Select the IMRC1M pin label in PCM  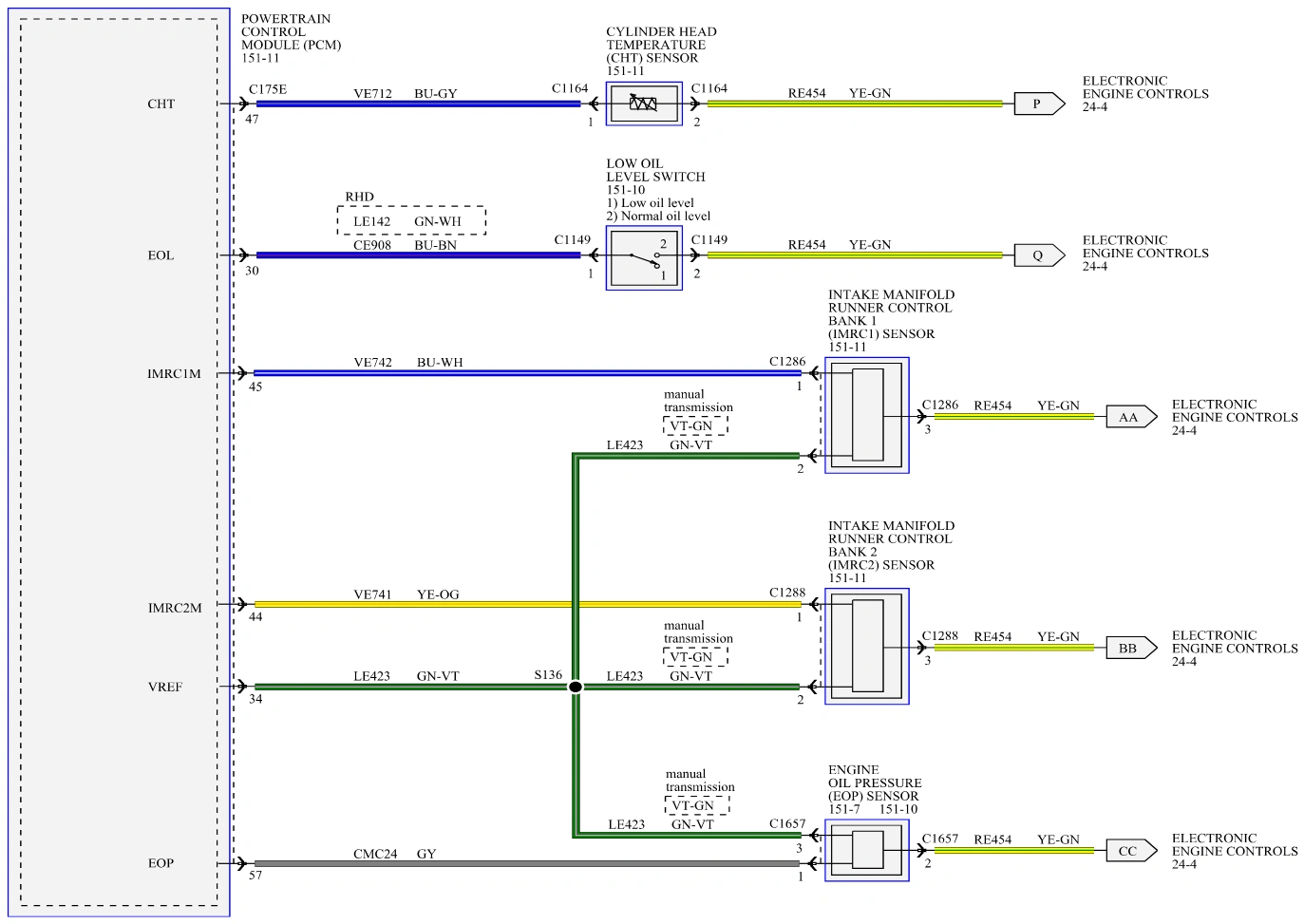(x=175, y=374)
